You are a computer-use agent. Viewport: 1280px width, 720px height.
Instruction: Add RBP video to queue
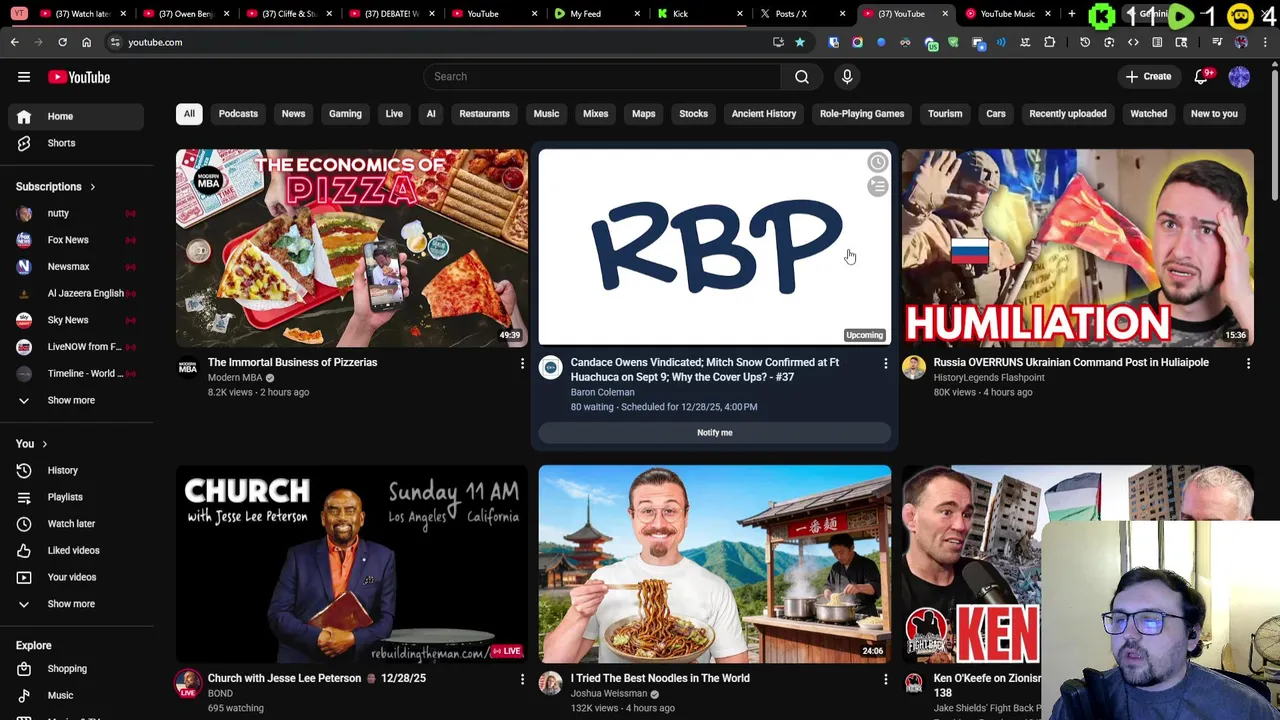877,187
